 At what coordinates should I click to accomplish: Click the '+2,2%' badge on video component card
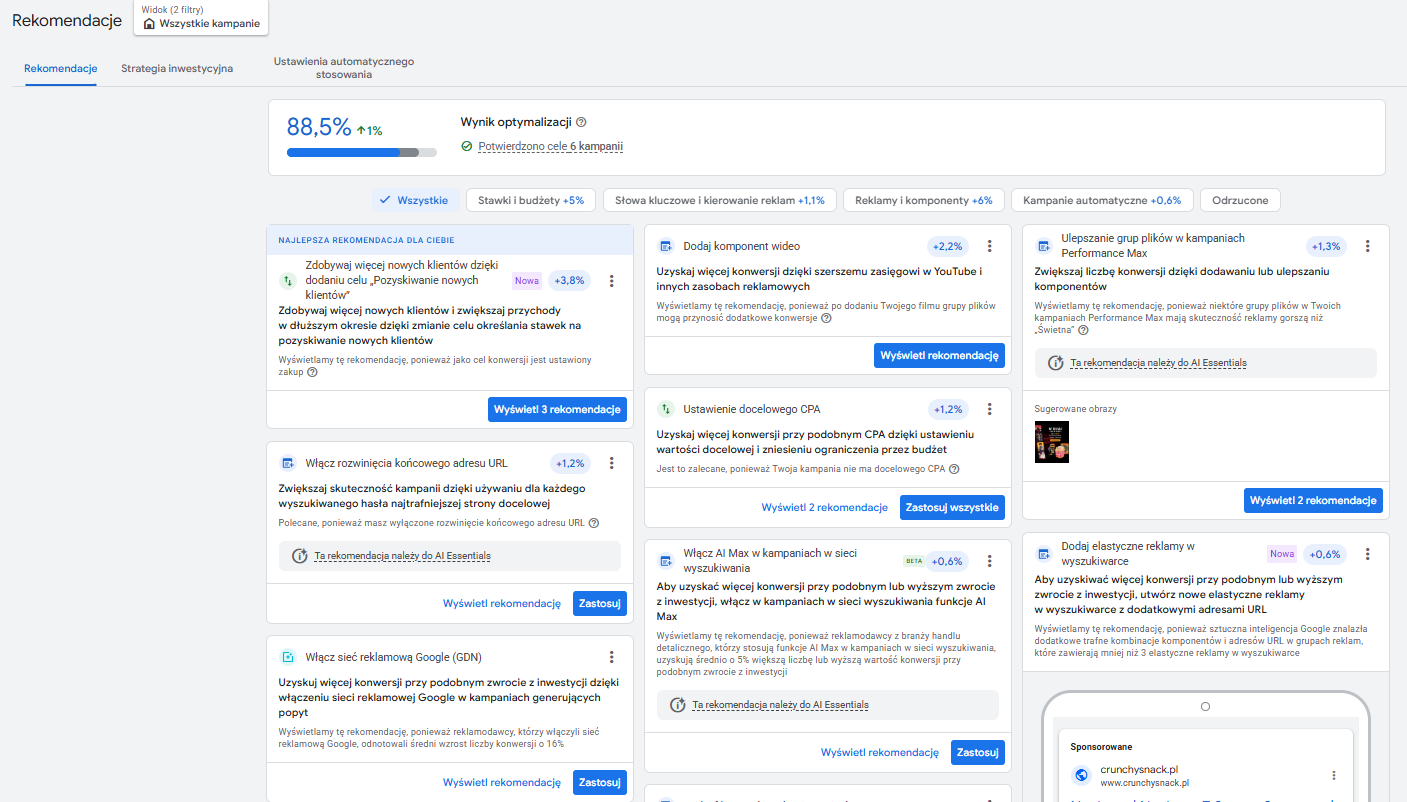click(x=947, y=246)
